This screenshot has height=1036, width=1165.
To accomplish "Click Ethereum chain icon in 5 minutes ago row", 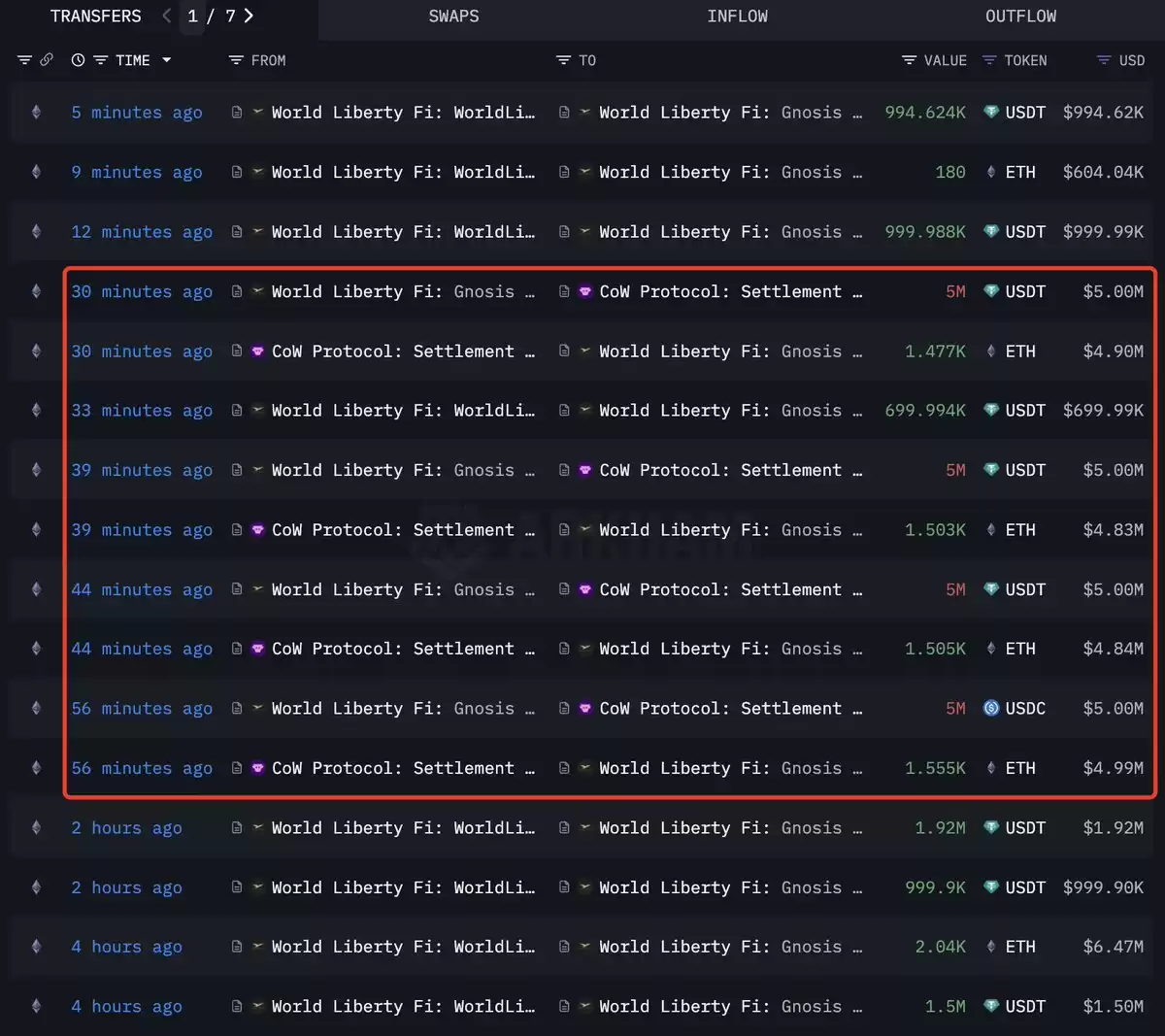I will coord(36,113).
